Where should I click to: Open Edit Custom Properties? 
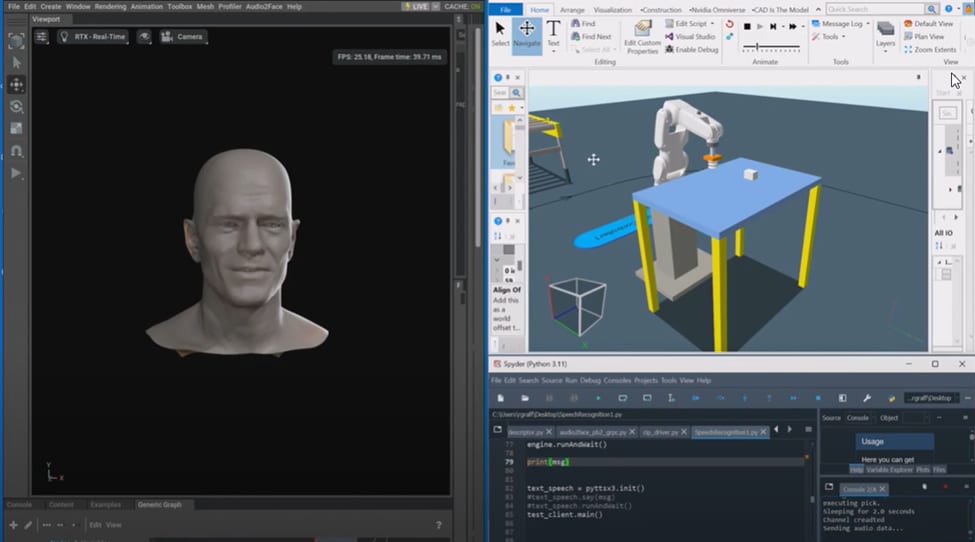click(x=642, y=37)
